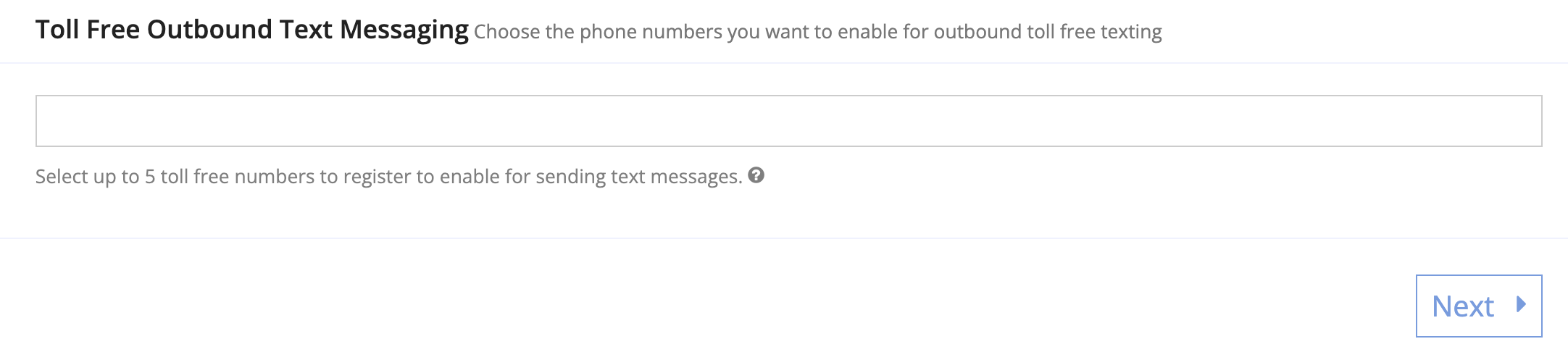This screenshot has width=1568, height=352.
Task: Click the word 'Next' label
Action: point(1463,306)
